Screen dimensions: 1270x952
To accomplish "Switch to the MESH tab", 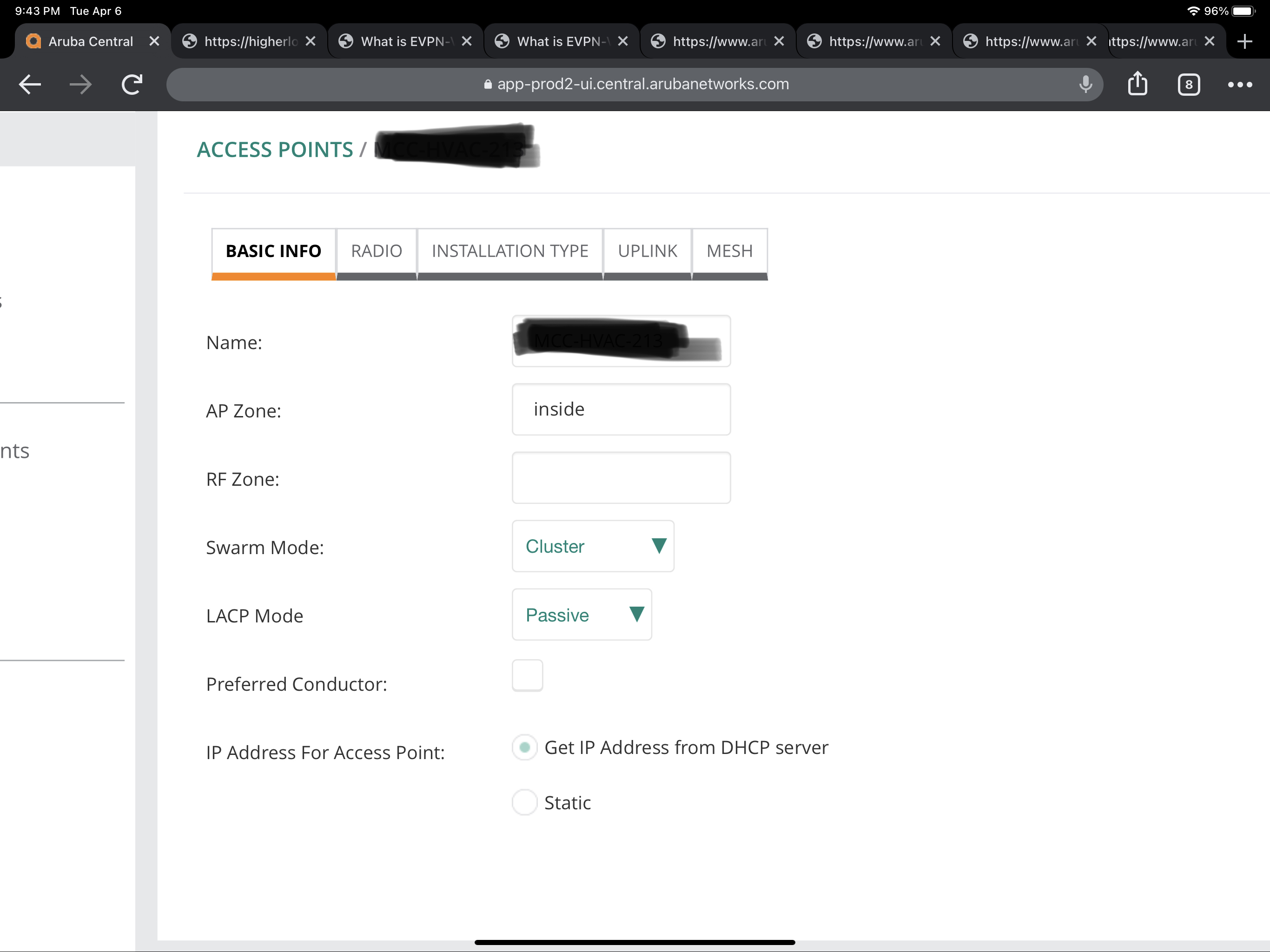I will [729, 251].
